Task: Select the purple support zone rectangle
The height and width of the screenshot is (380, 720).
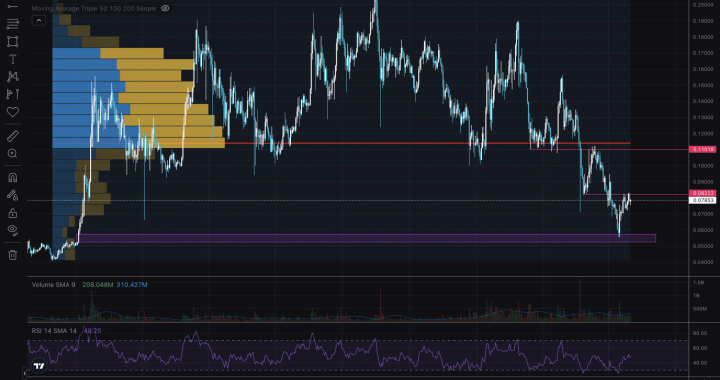Action: coord(366,238)
